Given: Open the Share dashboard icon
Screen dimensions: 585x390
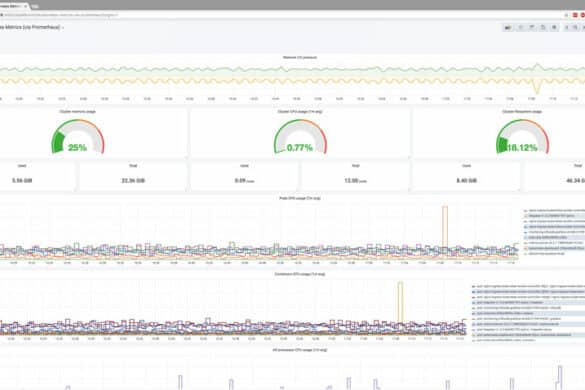Looking at the screenshot, I should [532, 28].
